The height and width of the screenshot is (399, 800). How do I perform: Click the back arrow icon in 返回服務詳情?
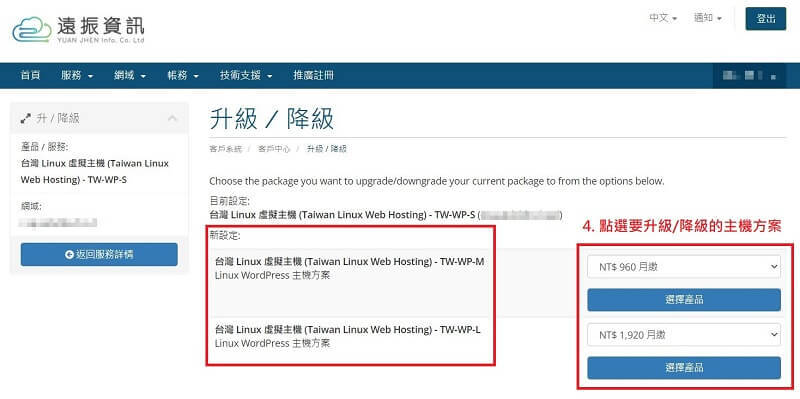pos(69,254)
